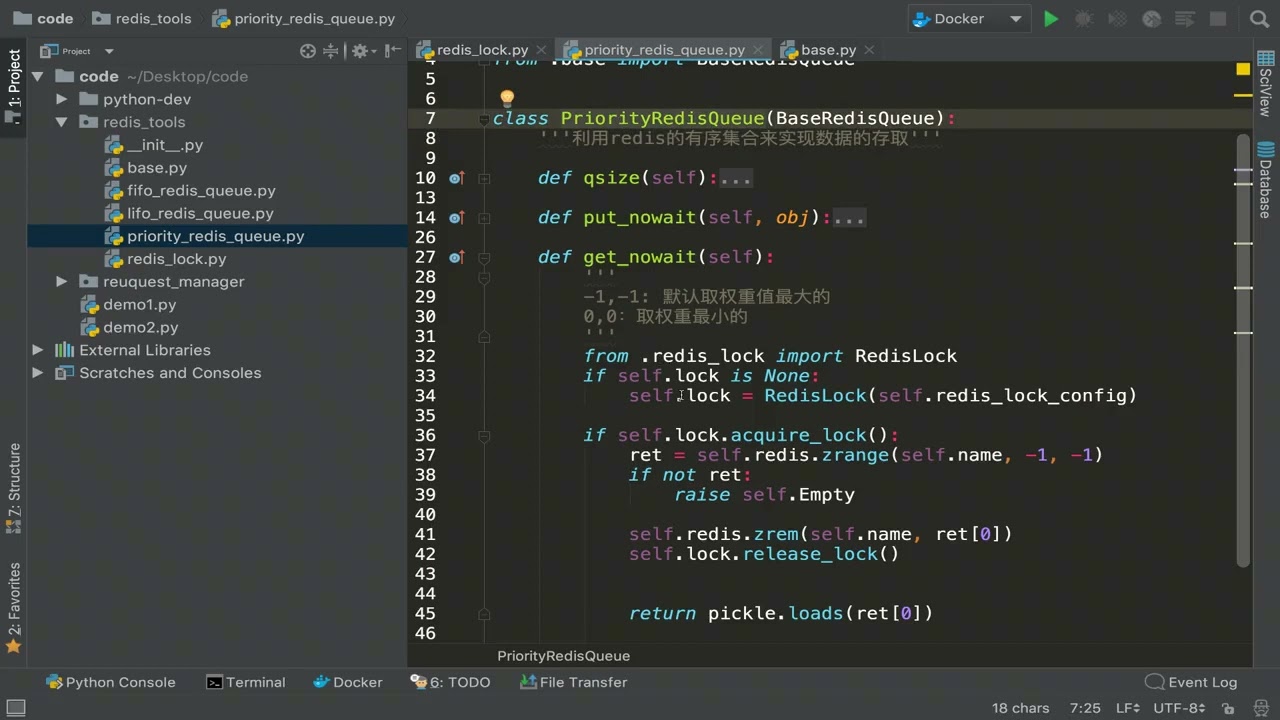1280x720 pixels.
Task: Close the base.py tab
Action: [868, 50]
